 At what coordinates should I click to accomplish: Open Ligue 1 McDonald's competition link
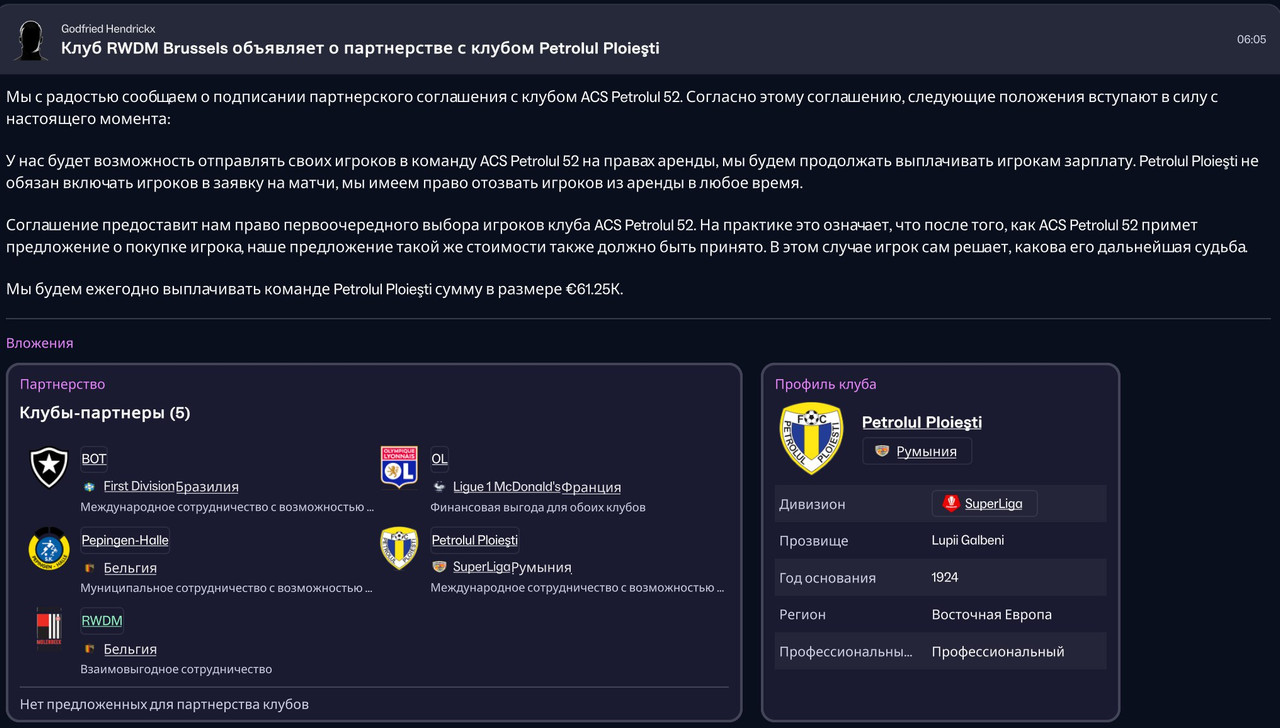(506, 487)
